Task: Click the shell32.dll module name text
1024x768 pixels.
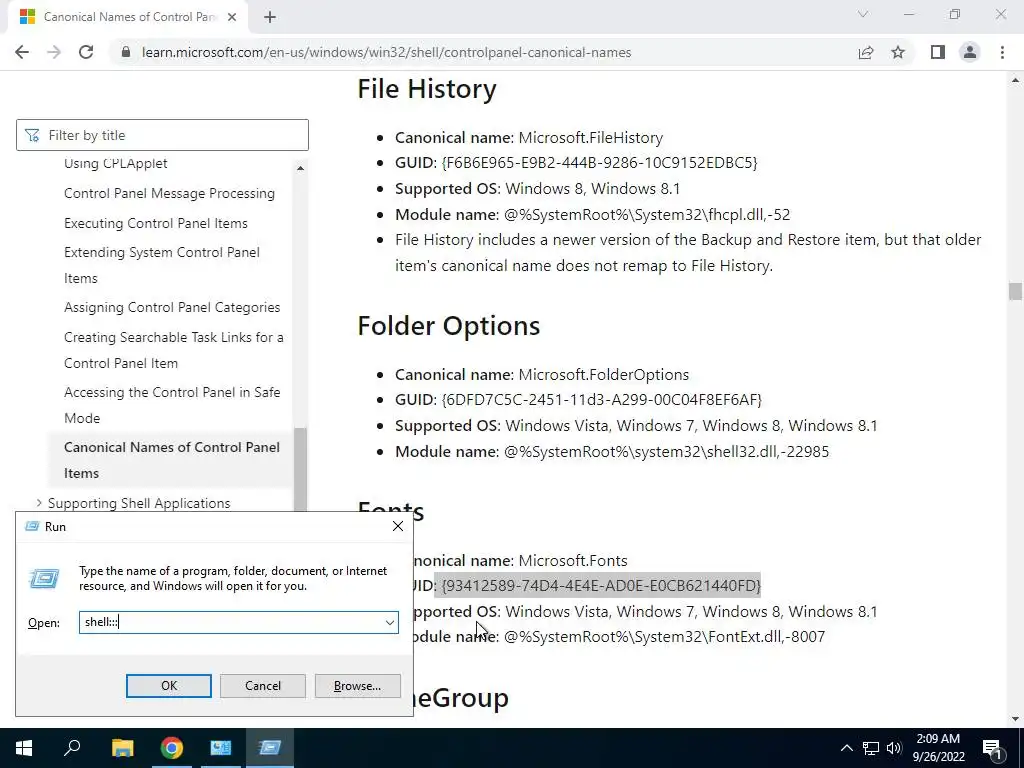Action: pyautogui.click(x=666, y=451)
